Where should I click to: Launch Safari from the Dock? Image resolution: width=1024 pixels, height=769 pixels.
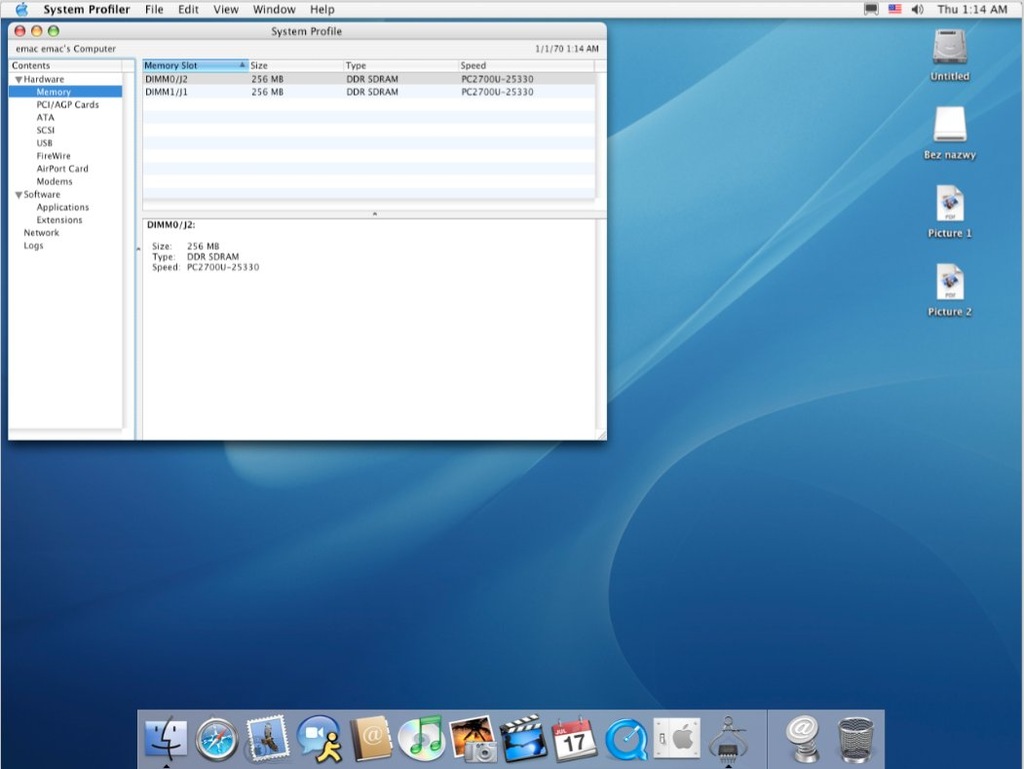click(217, 739)
